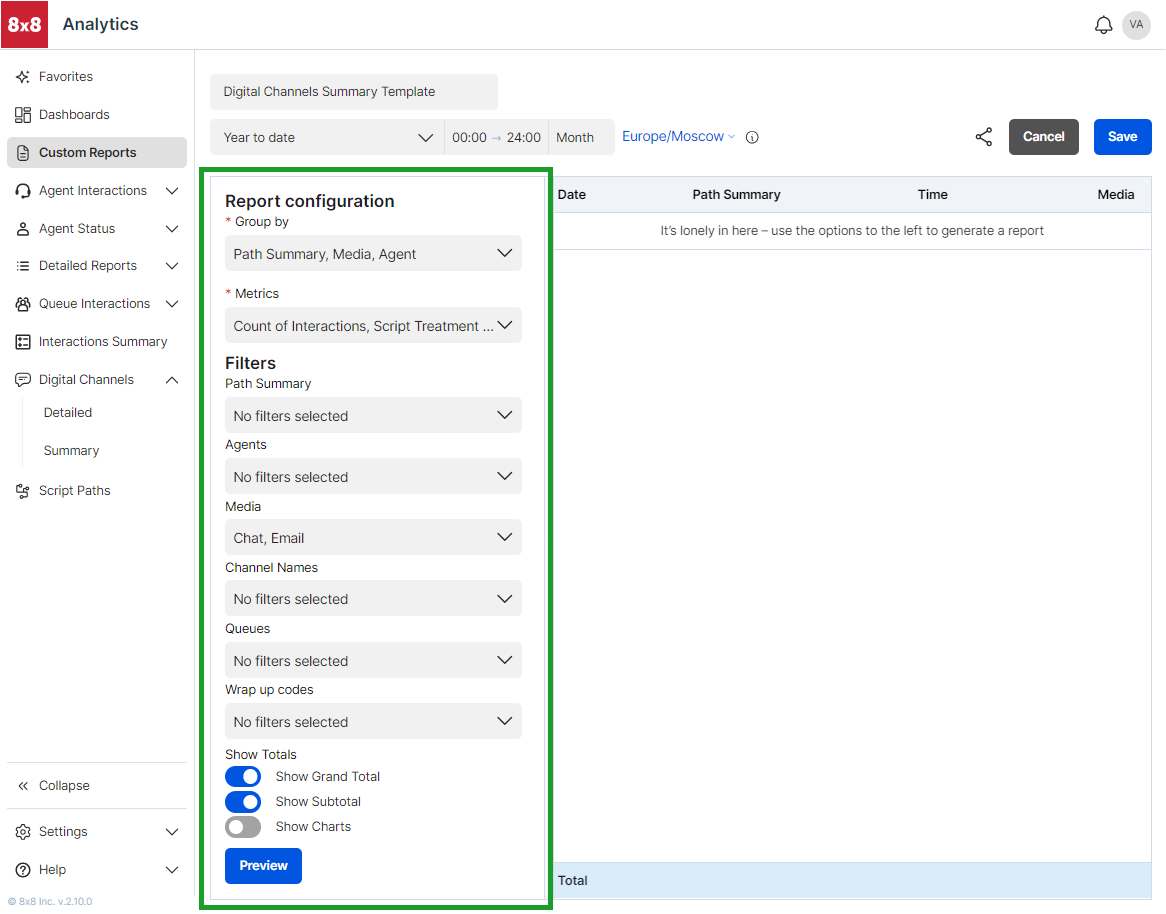This screenshot has height=914, width=1166.
Task: Click the share icon near Save button
Action: click(x=983, y=137)
